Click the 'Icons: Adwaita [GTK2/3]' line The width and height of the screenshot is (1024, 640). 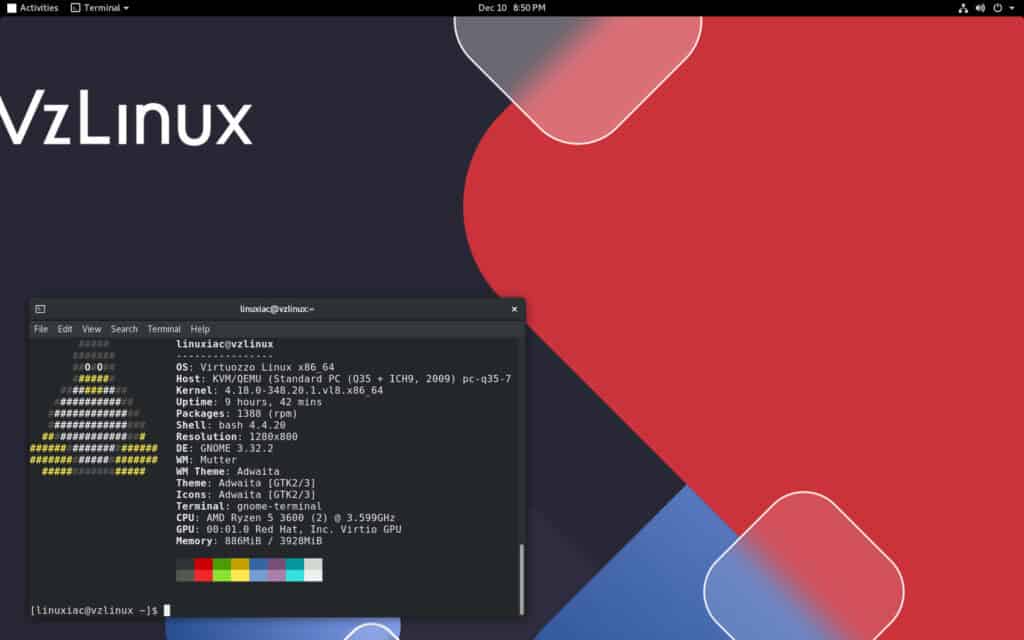pyautogui.click(x=246, y=495)
